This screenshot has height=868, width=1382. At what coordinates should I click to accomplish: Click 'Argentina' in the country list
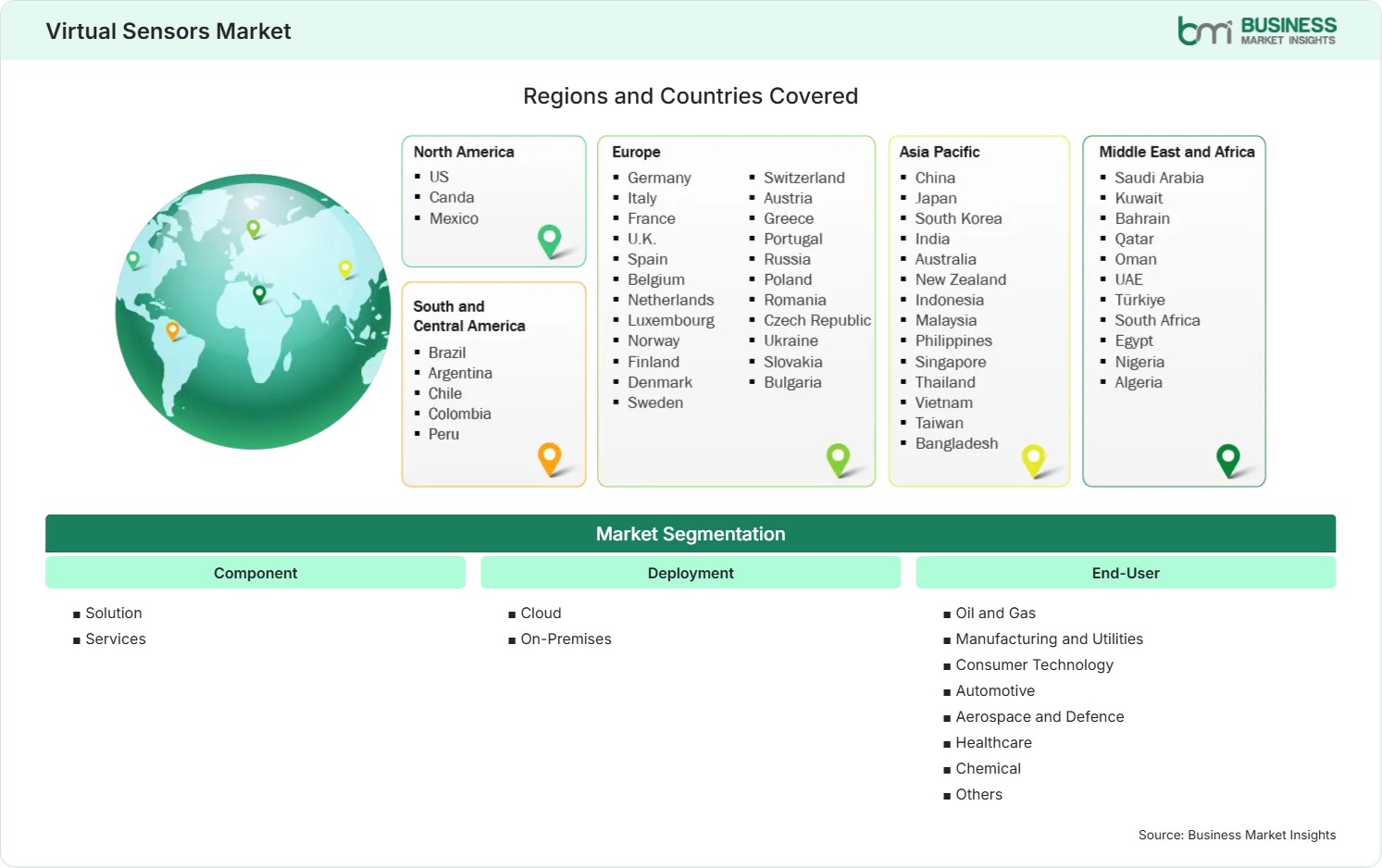(460, 373)
